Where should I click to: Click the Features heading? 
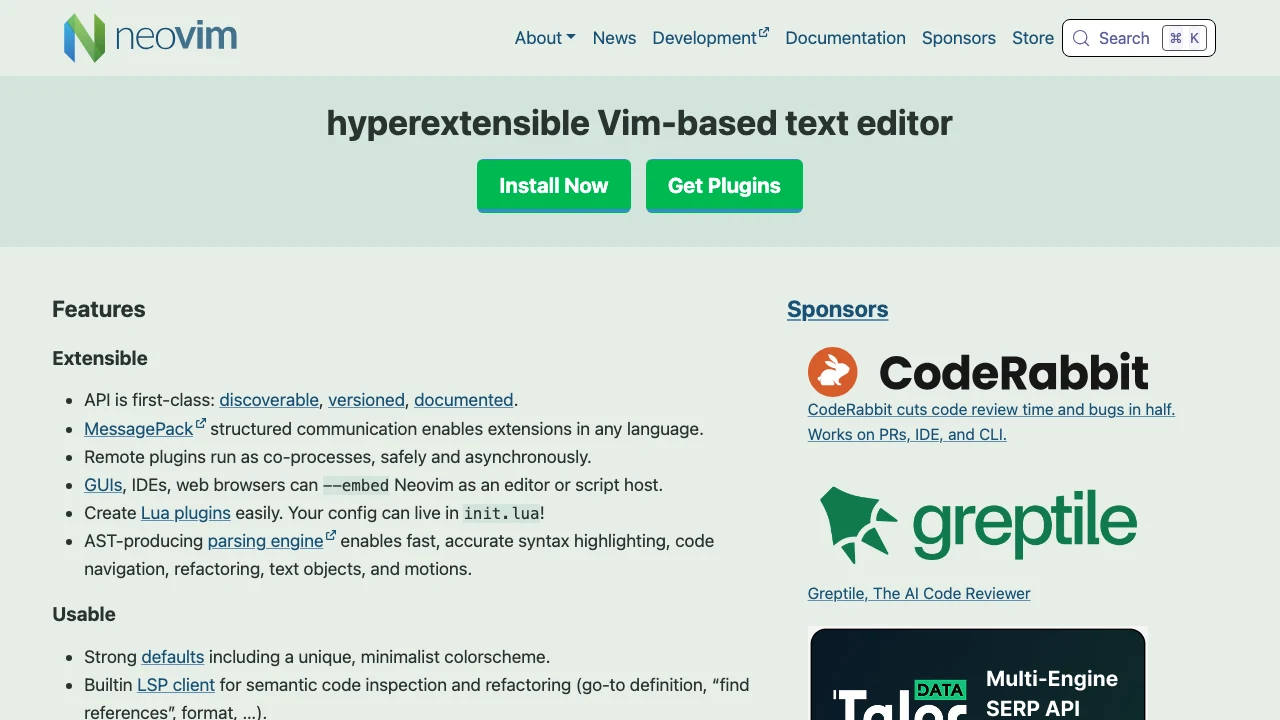[99, 309]
